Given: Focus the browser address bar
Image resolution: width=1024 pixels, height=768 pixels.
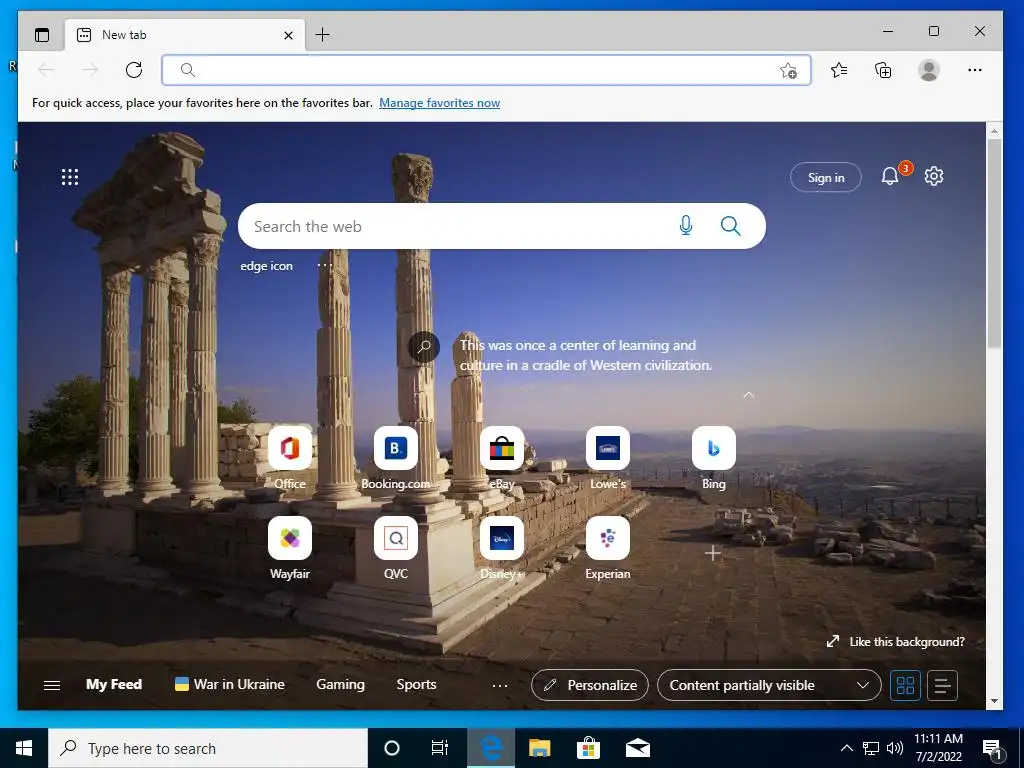Looking at the screenshot, I should point(487,70).
